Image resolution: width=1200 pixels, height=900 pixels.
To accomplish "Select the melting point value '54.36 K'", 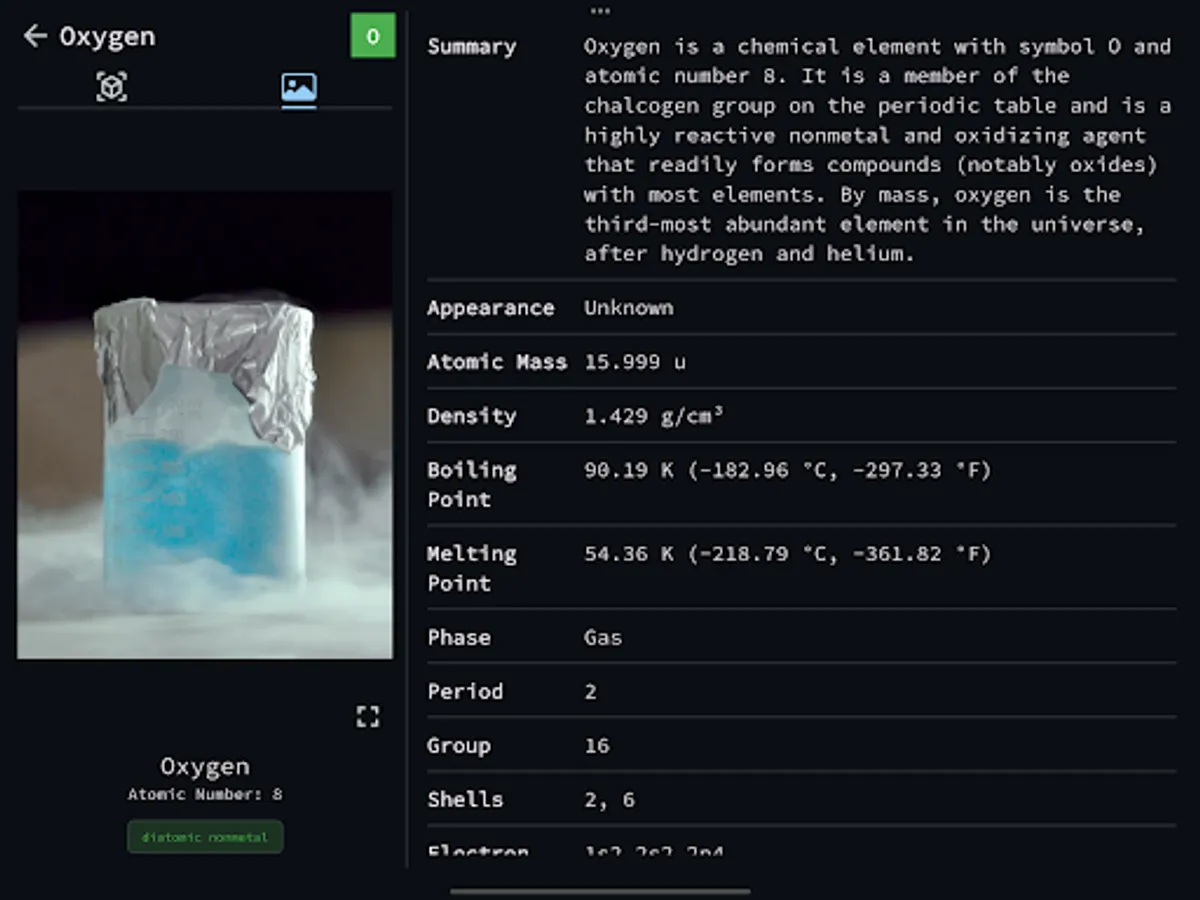I will point(629,554).
